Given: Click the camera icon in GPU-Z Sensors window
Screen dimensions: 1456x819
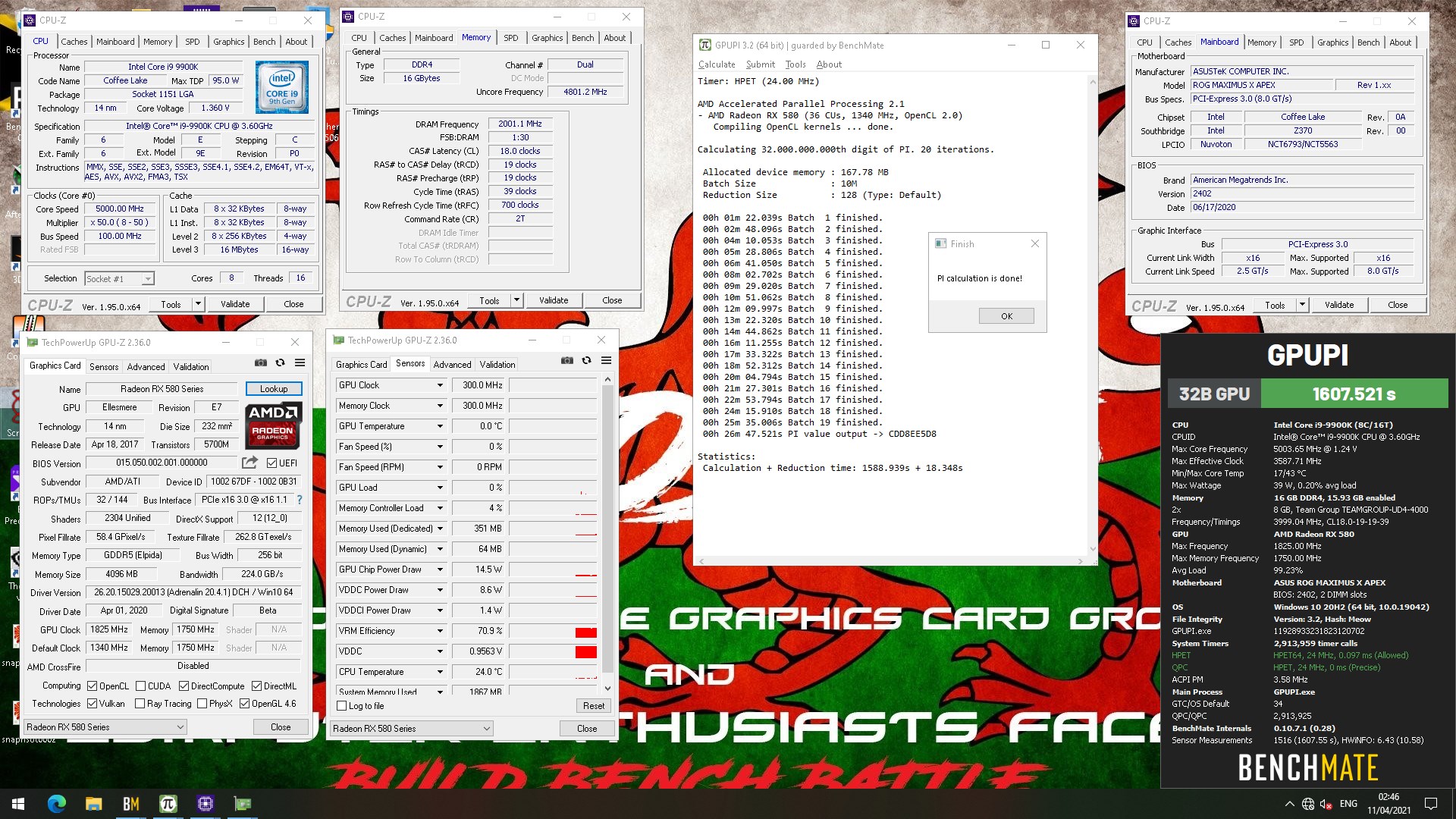Looking at the screenshot, I should [566, 361].
